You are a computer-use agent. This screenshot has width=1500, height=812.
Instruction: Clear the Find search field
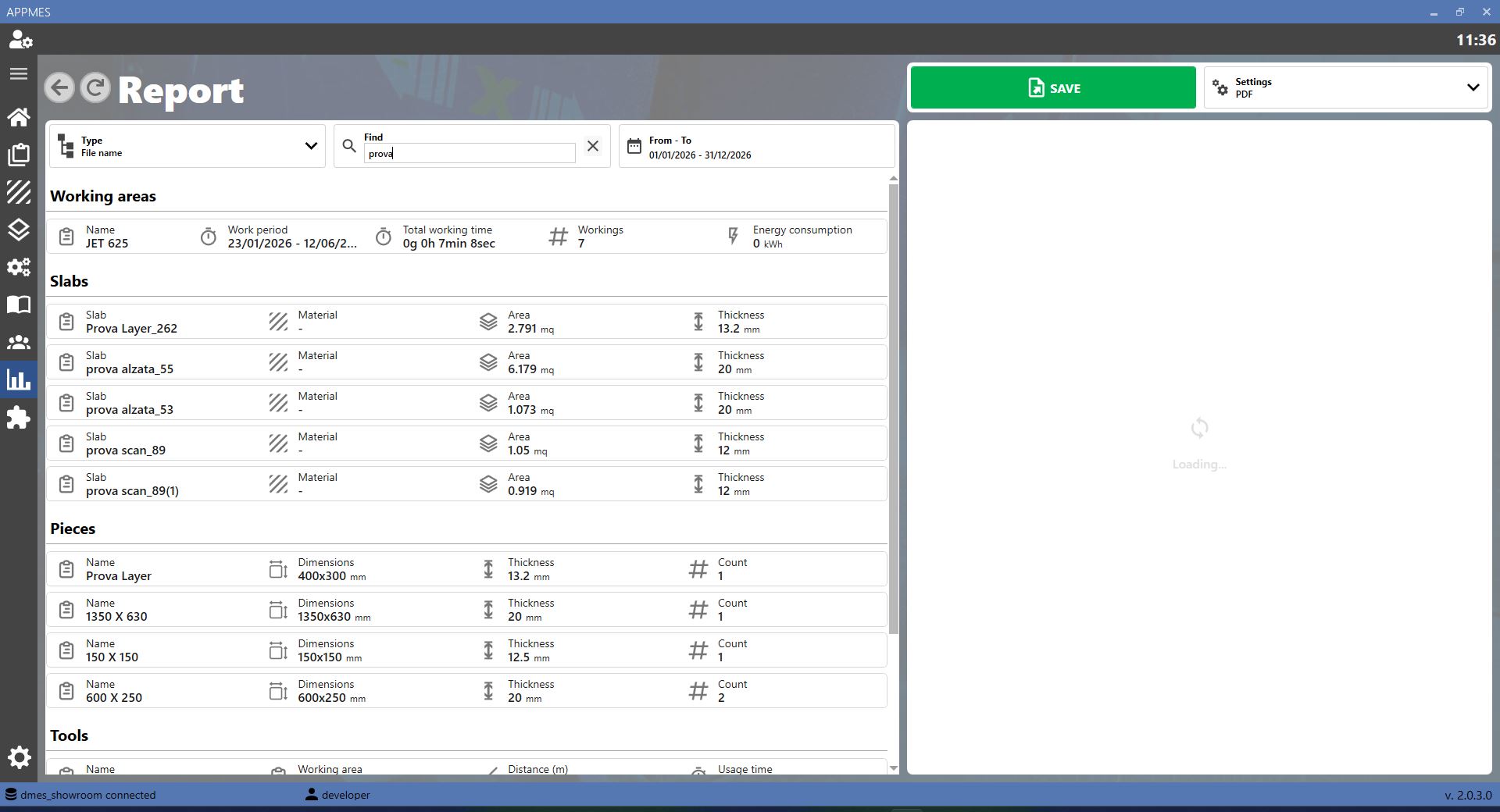point(593,146)
